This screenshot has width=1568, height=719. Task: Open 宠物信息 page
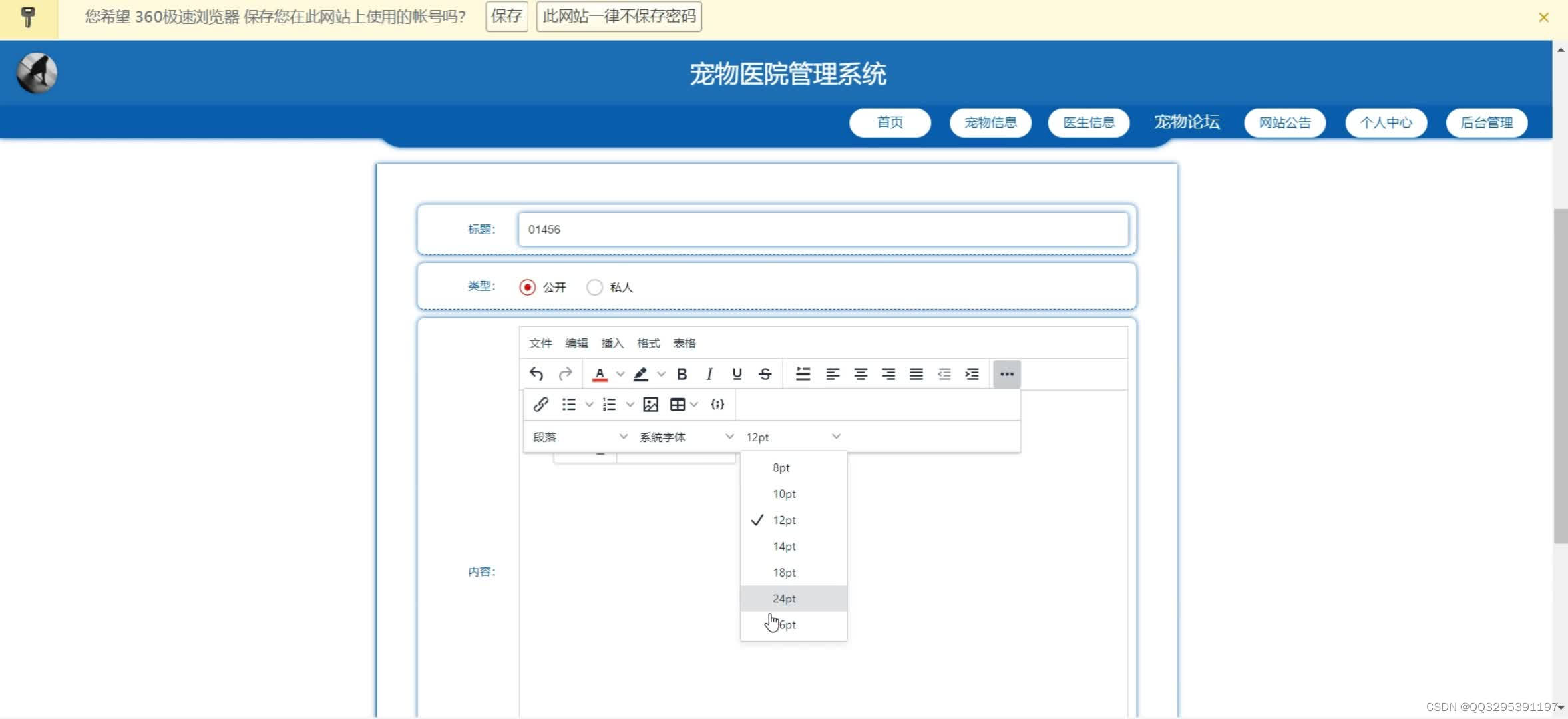click(x=990, y=122)
